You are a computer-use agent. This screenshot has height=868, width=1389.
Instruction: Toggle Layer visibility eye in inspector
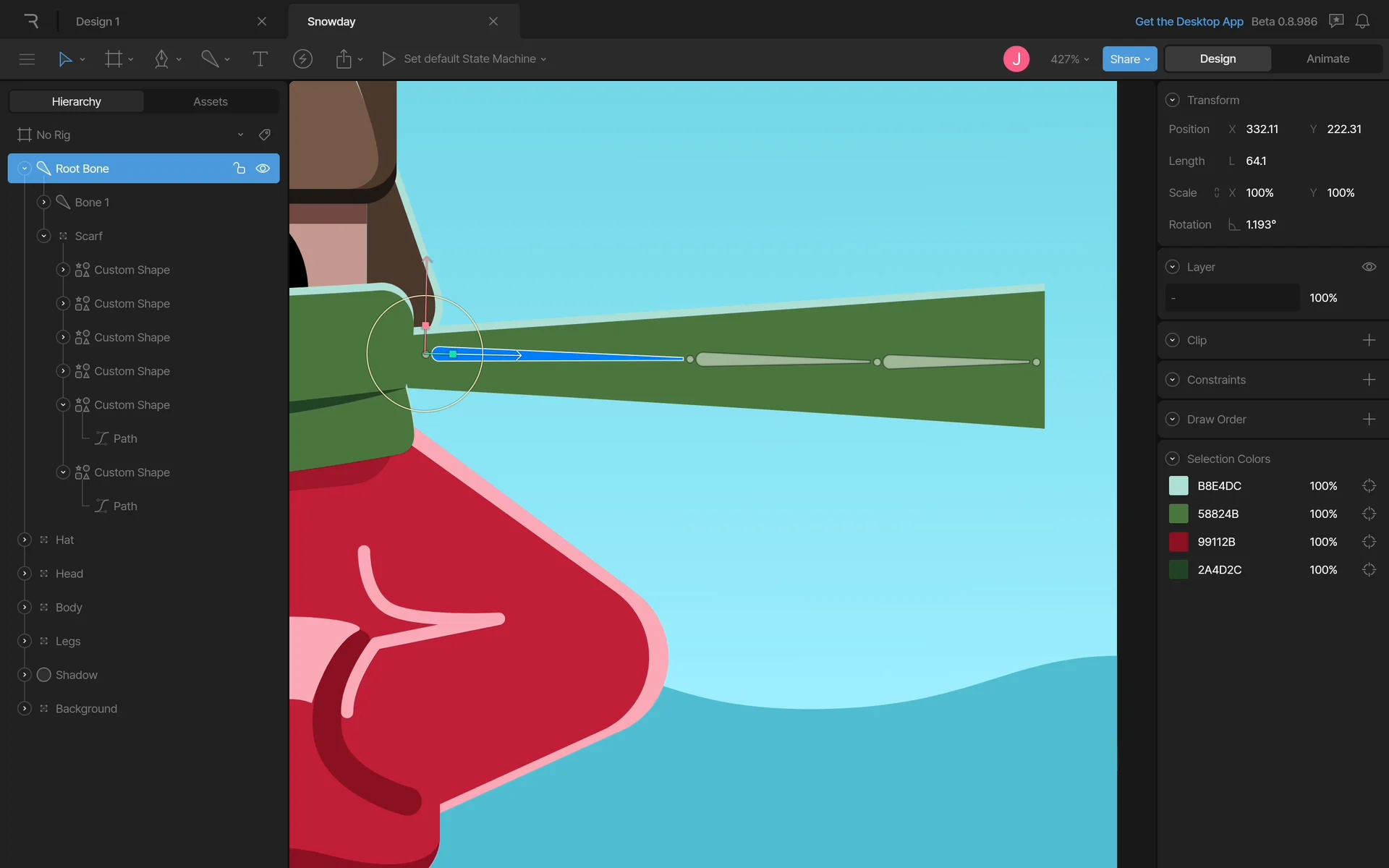[x=1369, y=267]
